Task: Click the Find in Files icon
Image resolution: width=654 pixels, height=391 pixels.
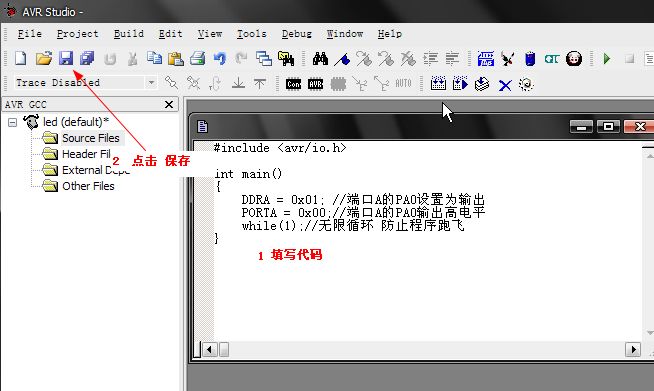Action: click(286, 59)
